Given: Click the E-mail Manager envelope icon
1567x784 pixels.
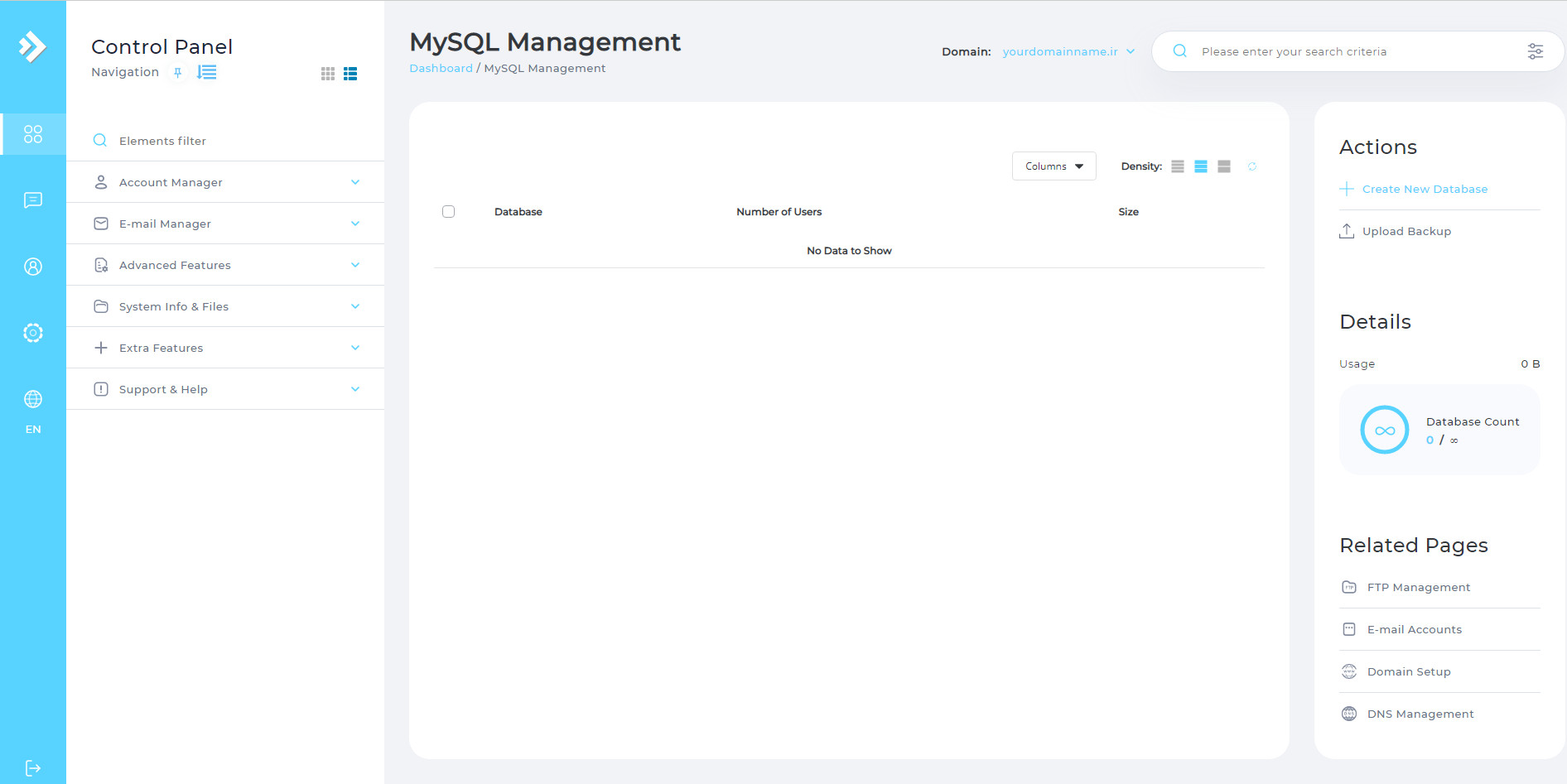Looking at the screenshot, I should click(x=101, y=224).
